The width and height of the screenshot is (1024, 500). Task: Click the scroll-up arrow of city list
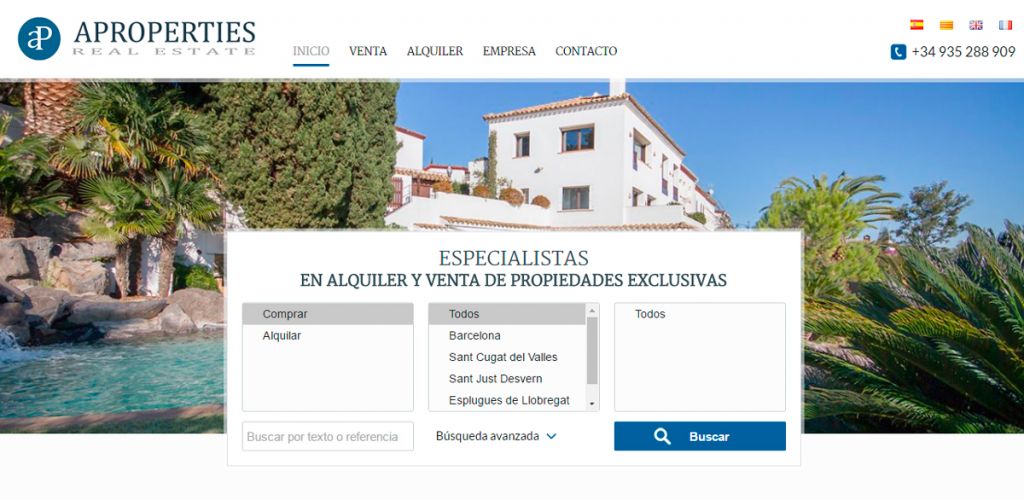coord(592,309)
